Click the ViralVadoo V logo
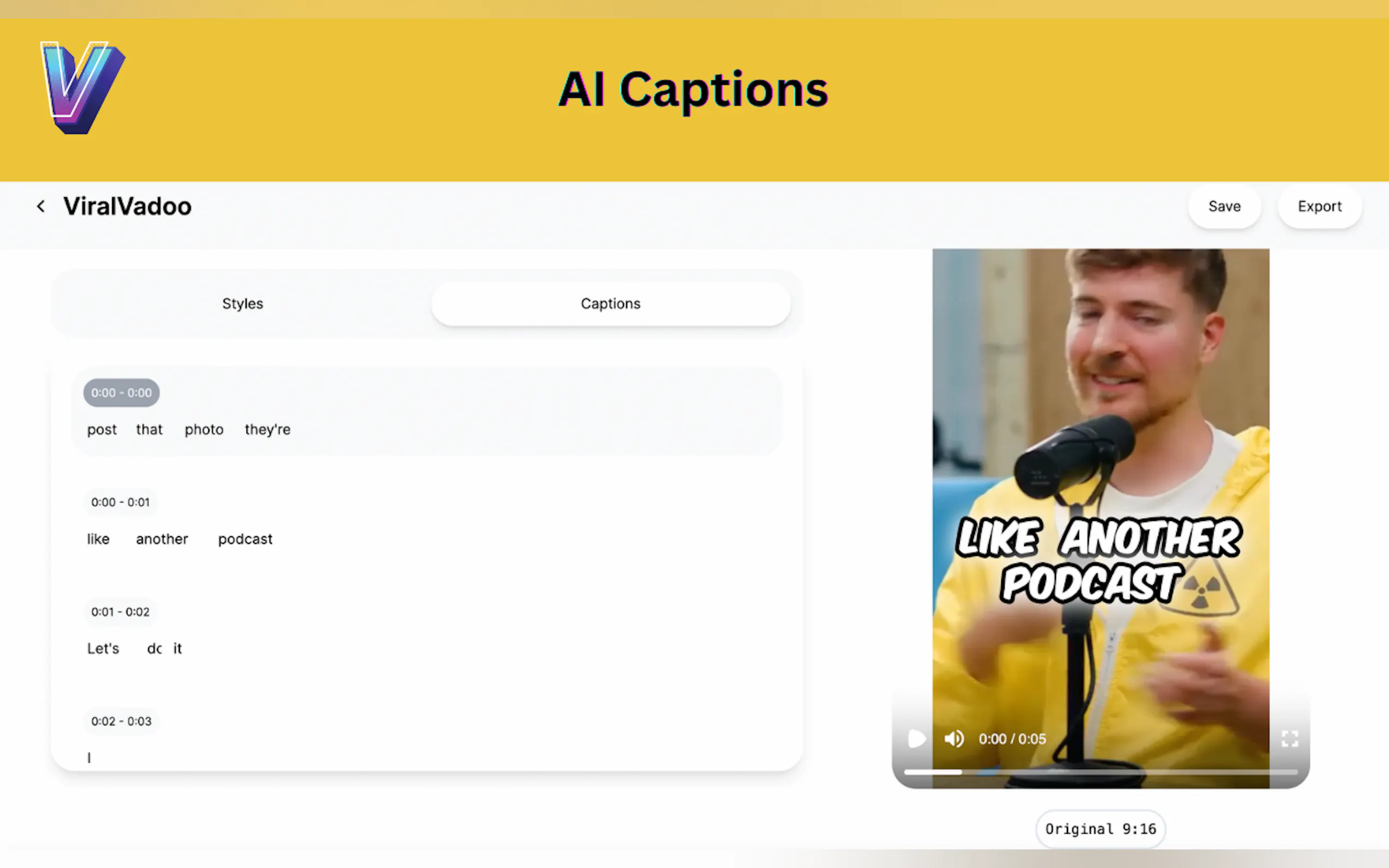 pos(82,87)
